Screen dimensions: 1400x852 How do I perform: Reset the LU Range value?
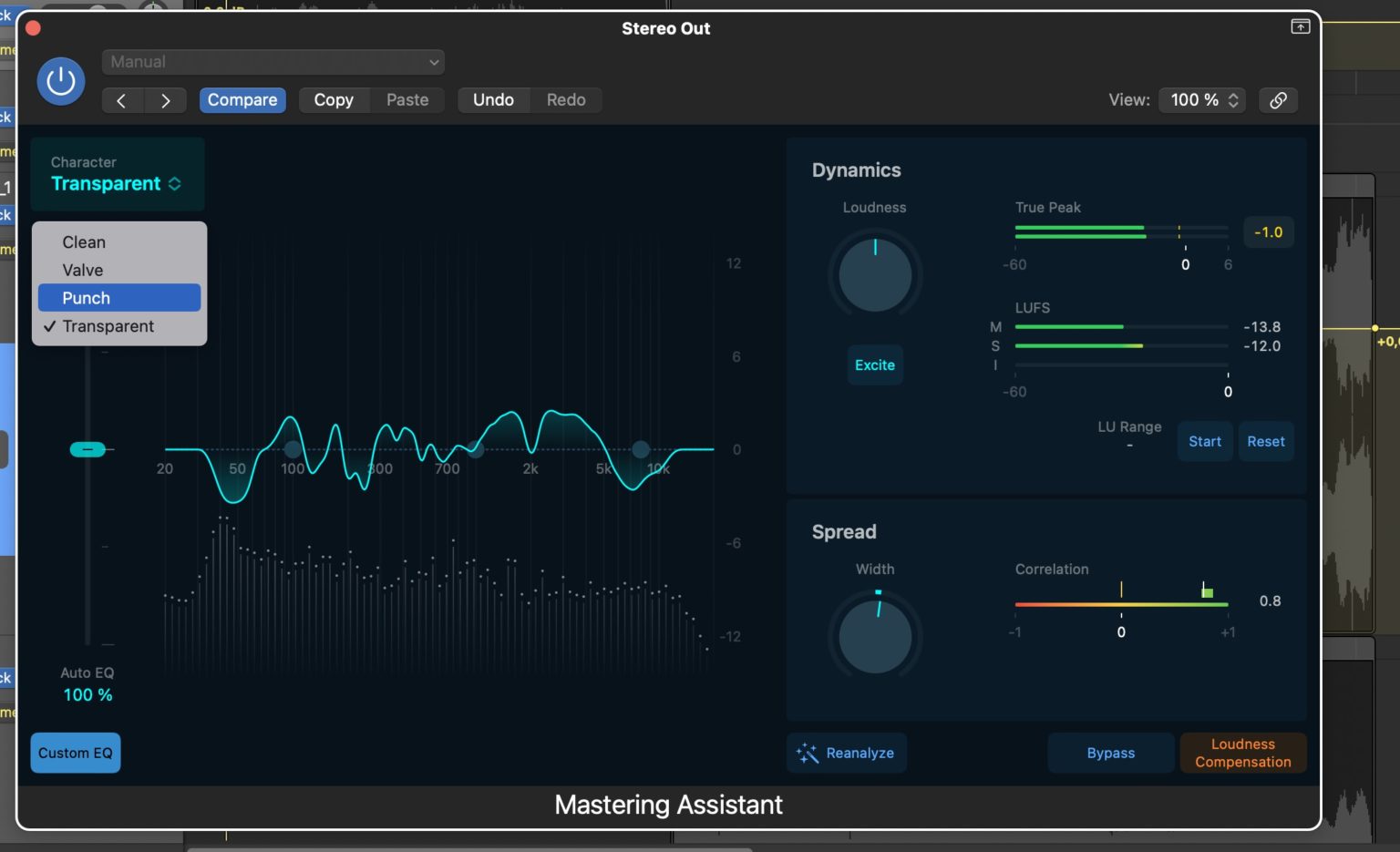[1266, 441]
